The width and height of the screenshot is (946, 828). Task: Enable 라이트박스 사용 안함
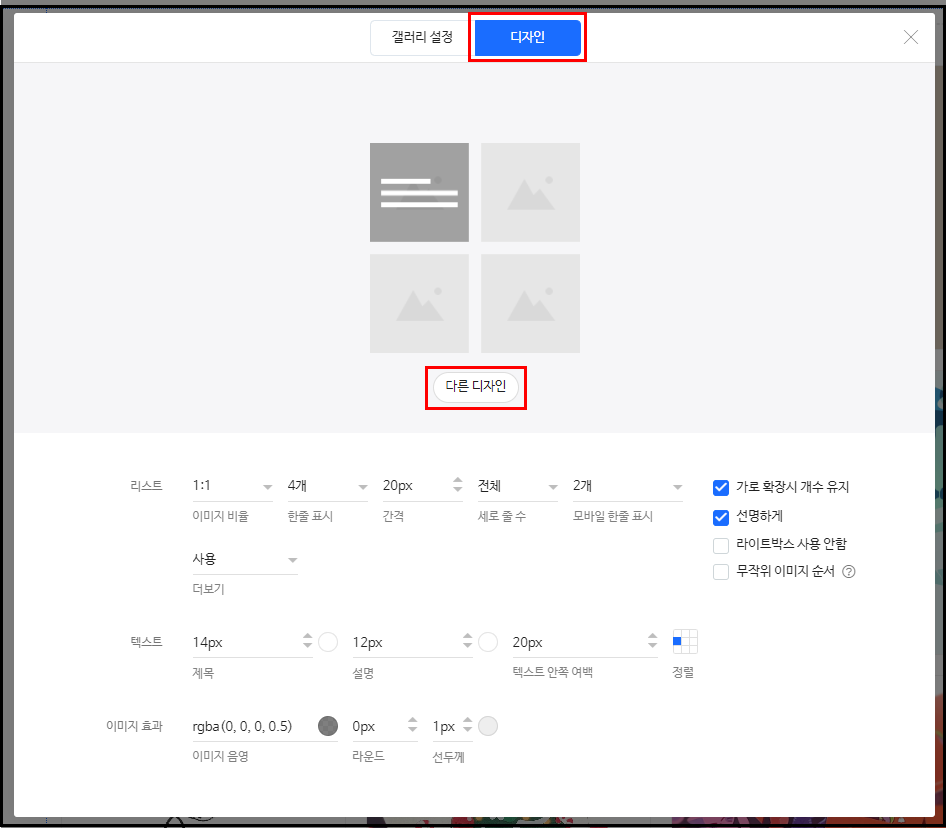point(721,545)
